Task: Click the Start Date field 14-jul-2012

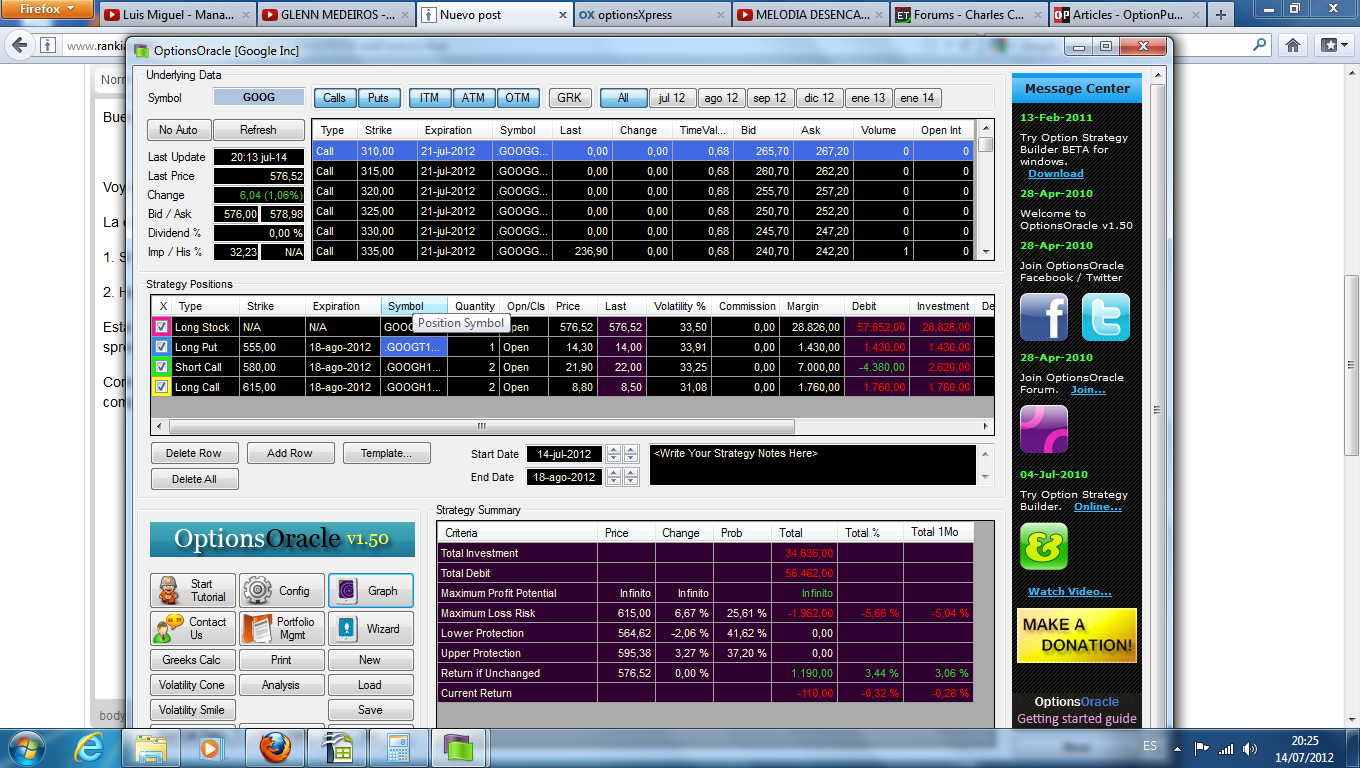Action: tap(565, 454)
